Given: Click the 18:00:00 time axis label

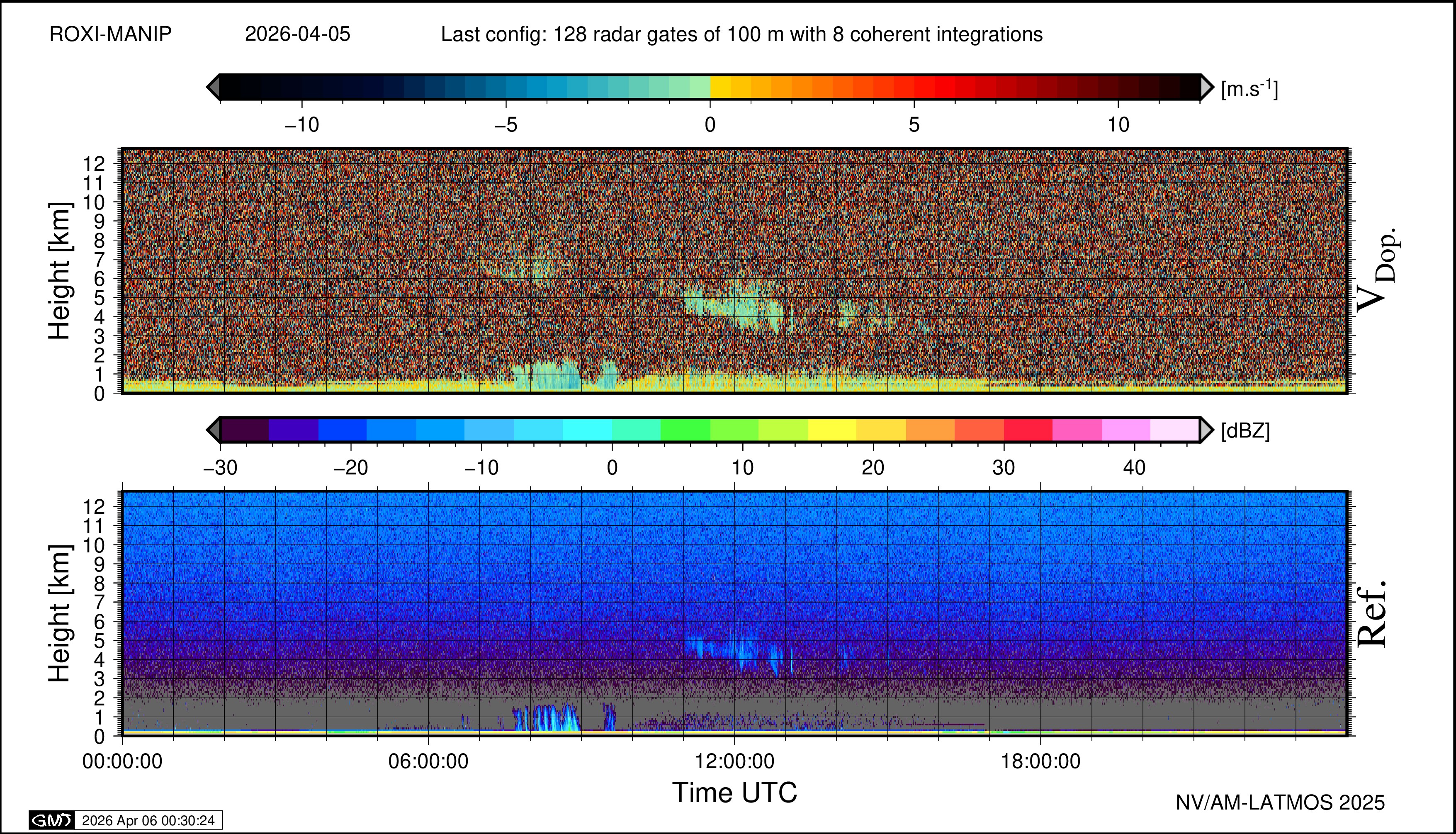Looking at the screenshot, I should [1040, 761].
